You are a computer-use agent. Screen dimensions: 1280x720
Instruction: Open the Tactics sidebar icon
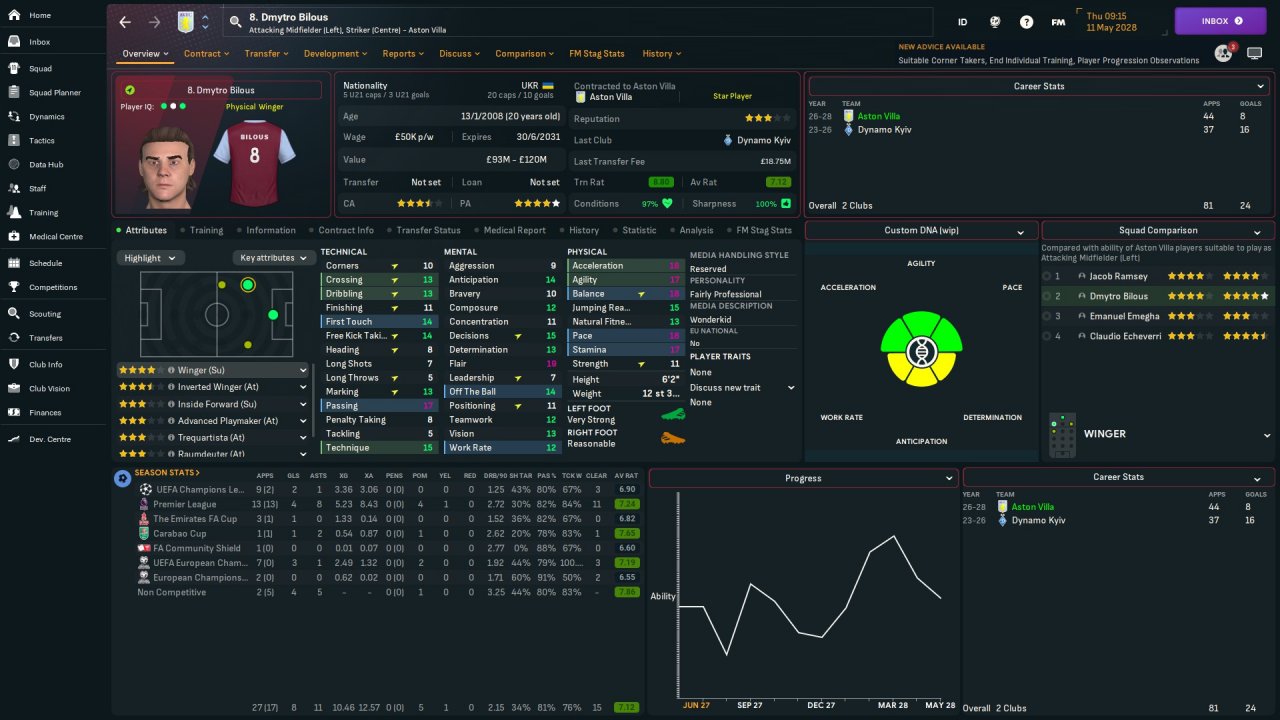pos(14,141)
